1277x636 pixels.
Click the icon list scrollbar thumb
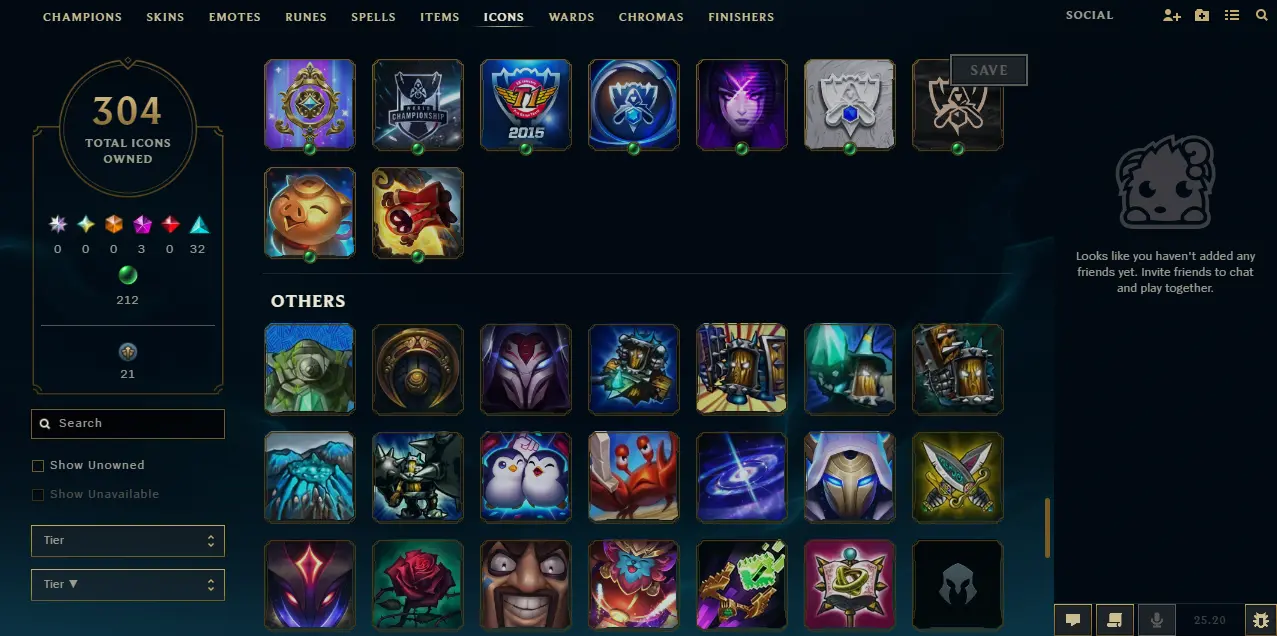pos(1047,528)
